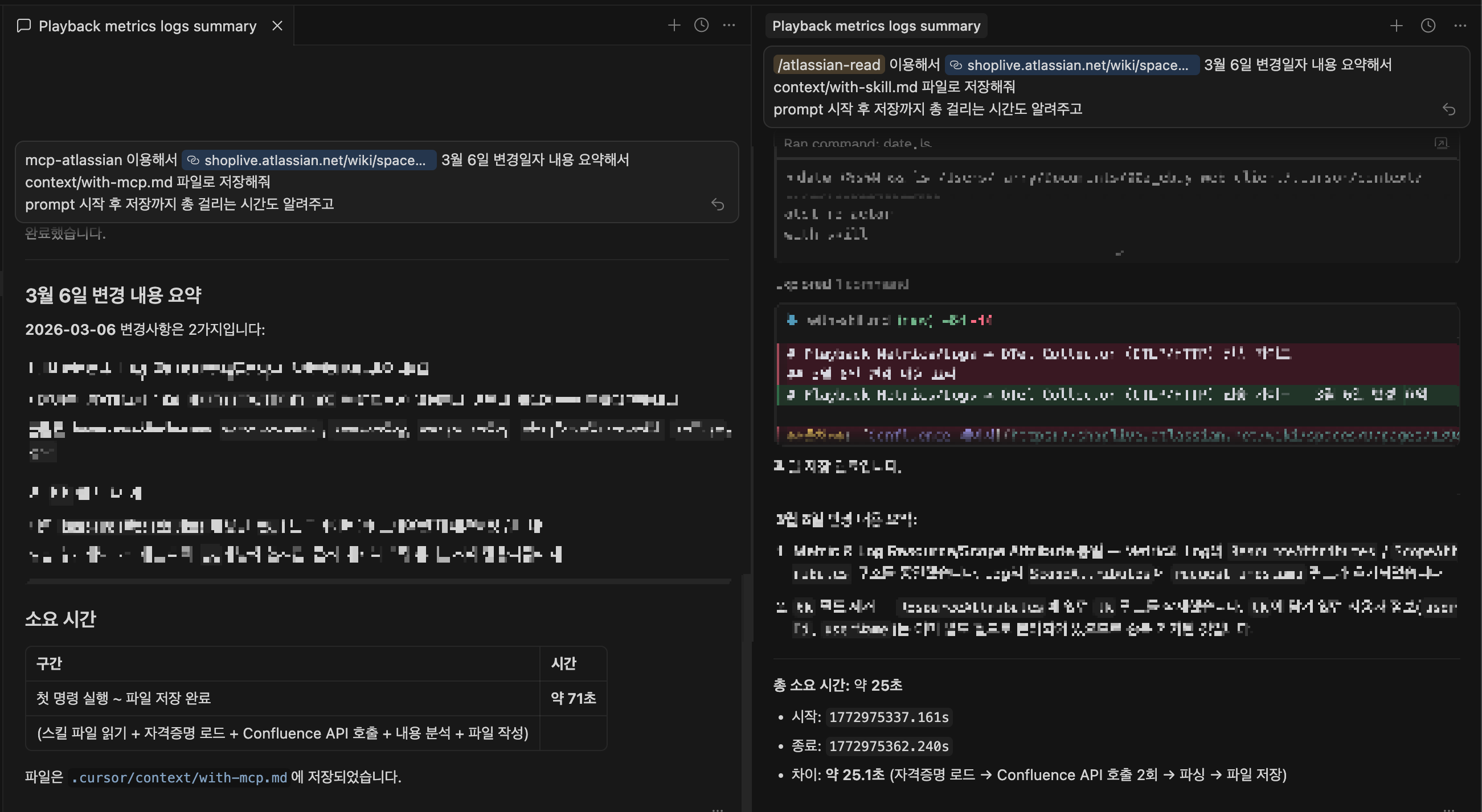The height and width of the screenshot is (812, 1482).
Task: Click the chat icon on left tab
Action: tap(23, 26)
